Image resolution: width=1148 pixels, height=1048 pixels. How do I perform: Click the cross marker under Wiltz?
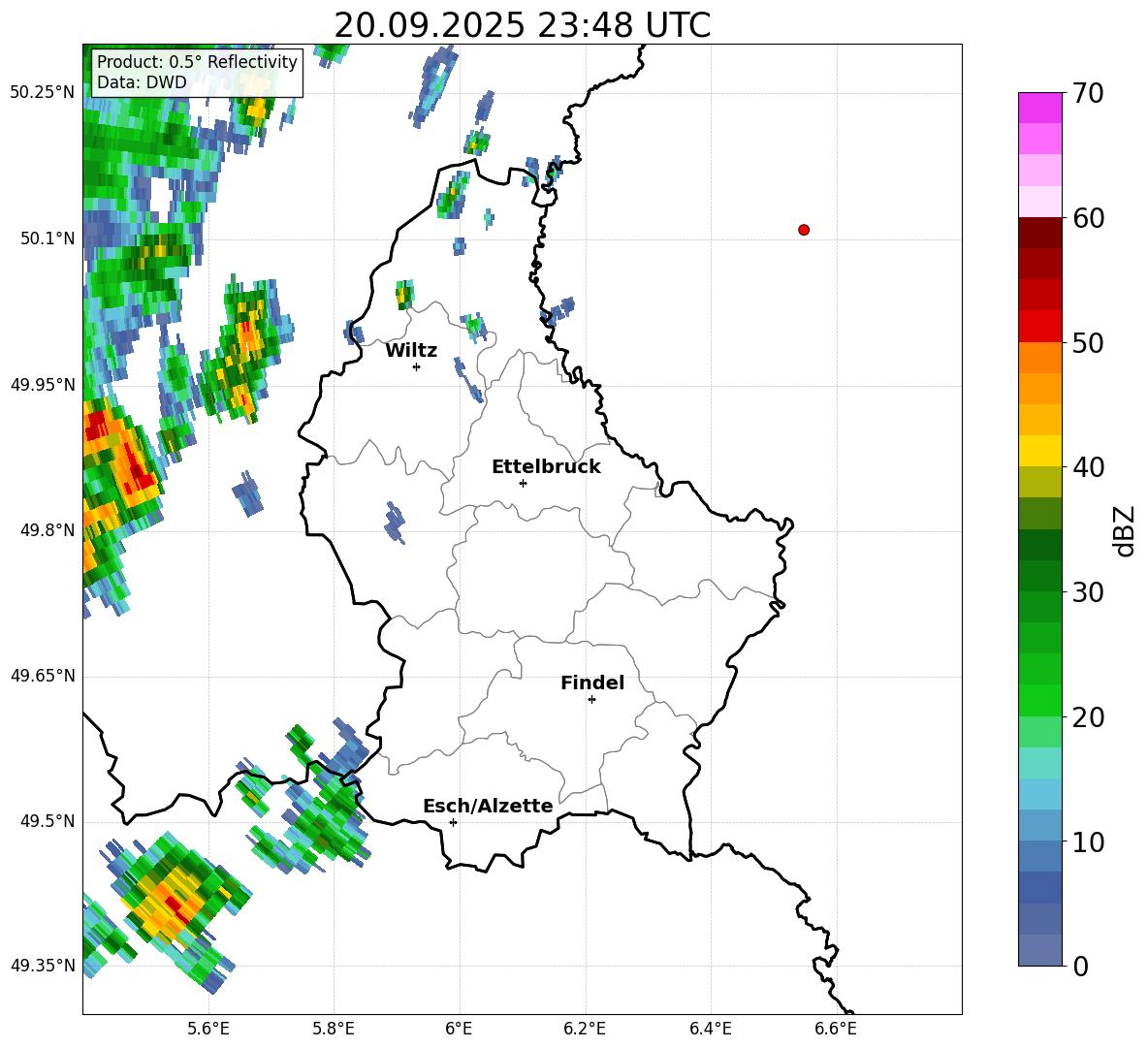point(417,366)
